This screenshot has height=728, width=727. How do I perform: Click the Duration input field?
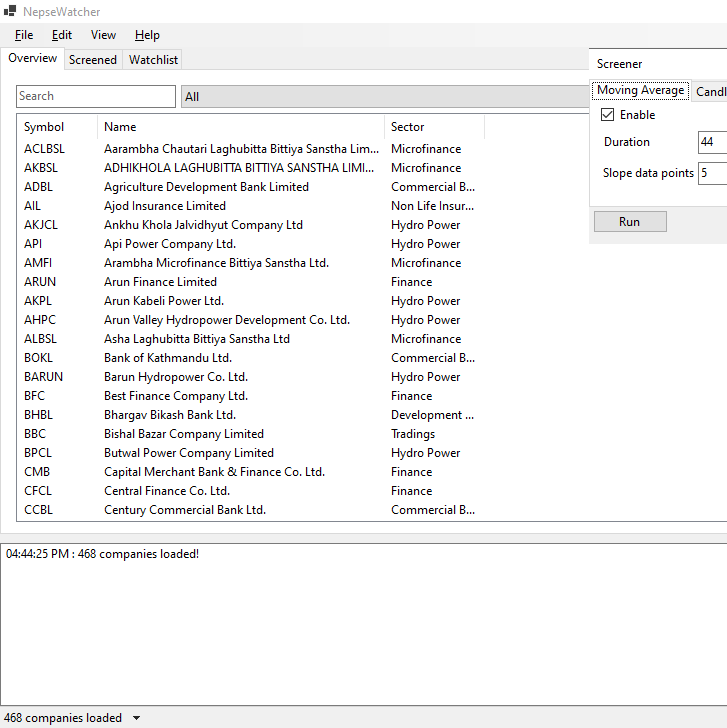click(x=712, y=142)
